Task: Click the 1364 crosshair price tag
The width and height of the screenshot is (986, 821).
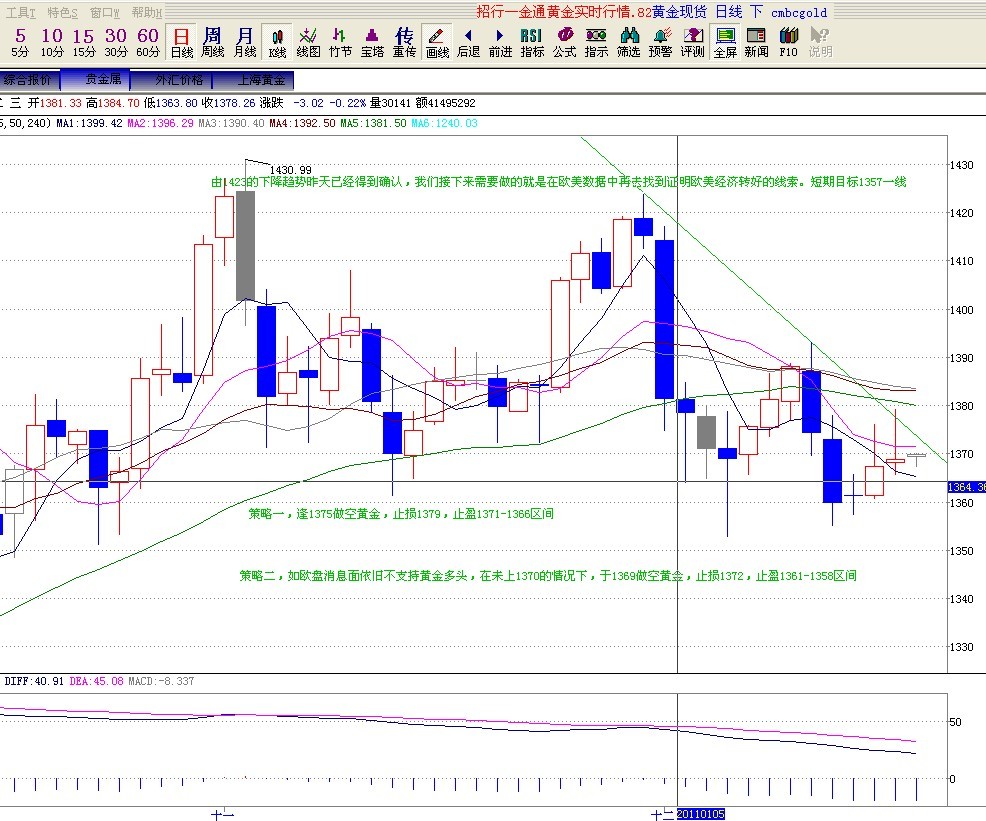Action: (x=967, y=487)
